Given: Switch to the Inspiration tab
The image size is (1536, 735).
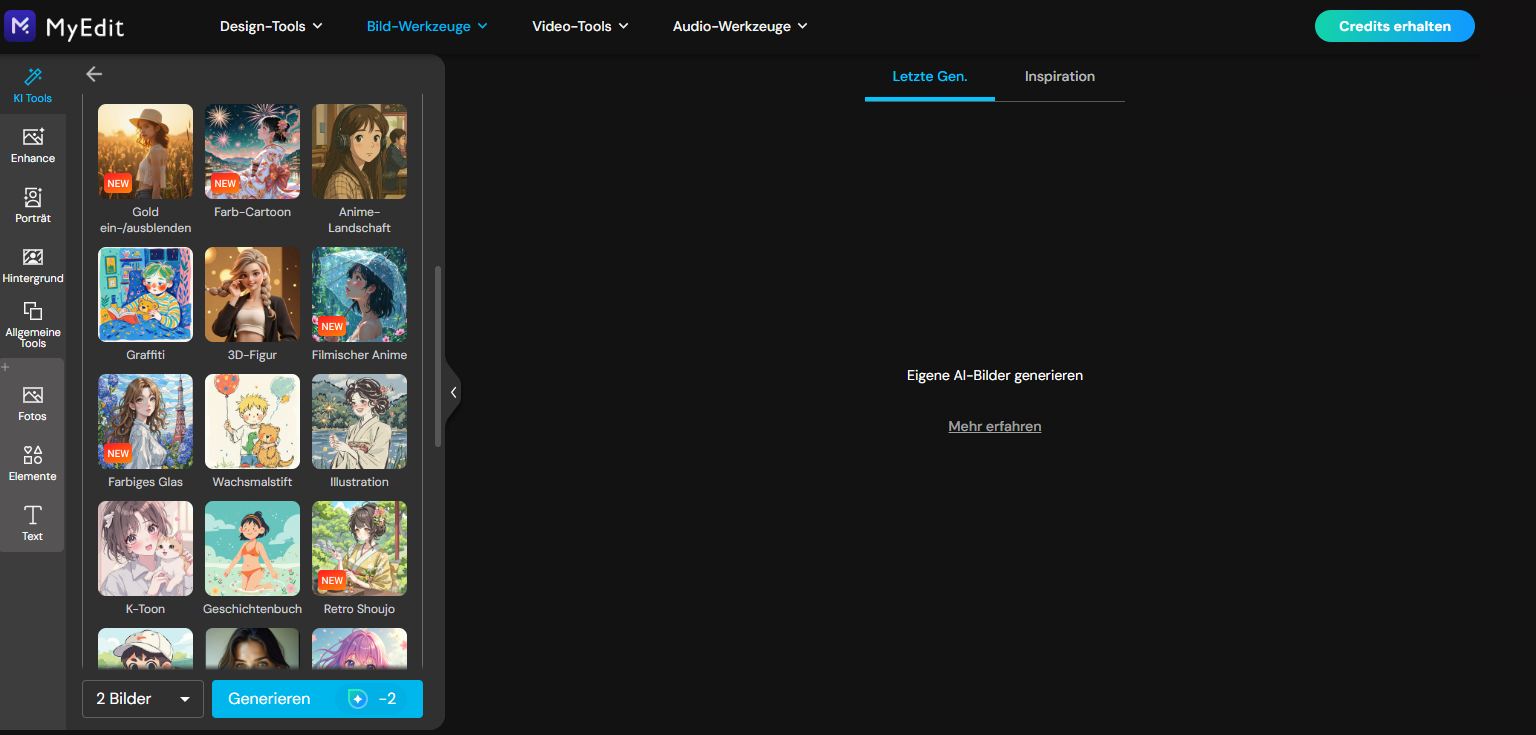Looking at the screenshot, I should click(1060, 77).
